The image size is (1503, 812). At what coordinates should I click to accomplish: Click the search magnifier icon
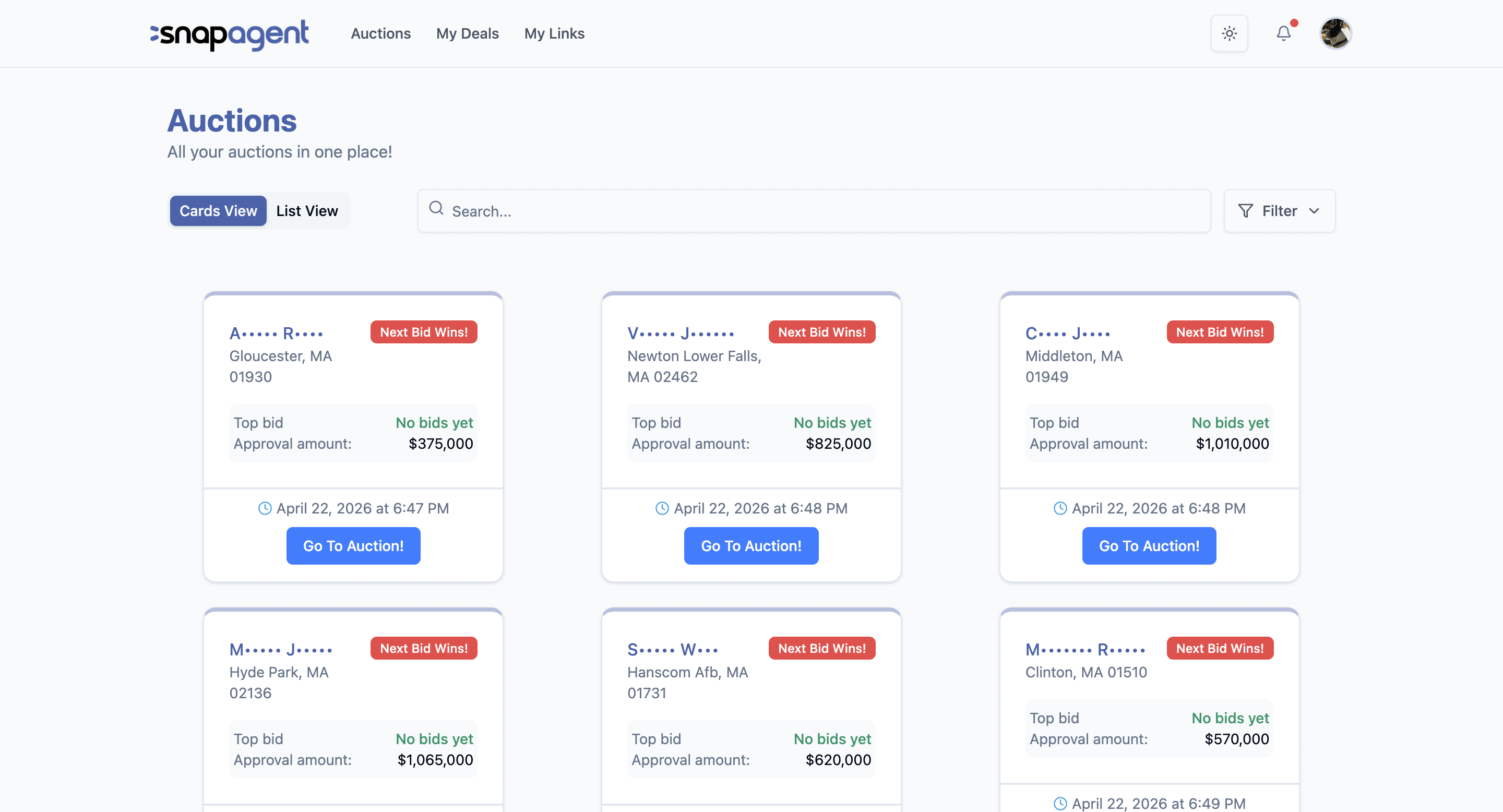click(436, 208)
